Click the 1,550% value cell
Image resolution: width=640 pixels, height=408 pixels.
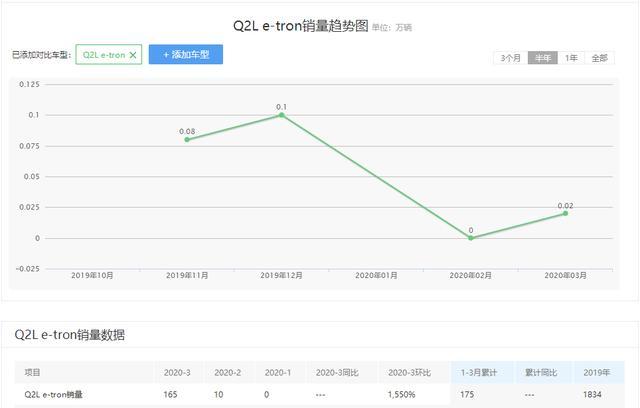[401, 395]
